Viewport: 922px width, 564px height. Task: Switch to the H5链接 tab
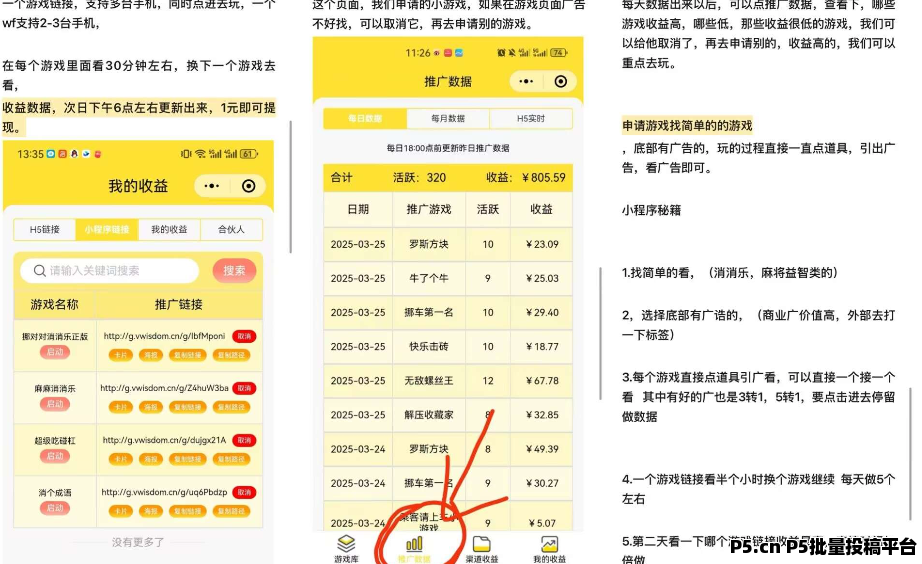point(45,230)
